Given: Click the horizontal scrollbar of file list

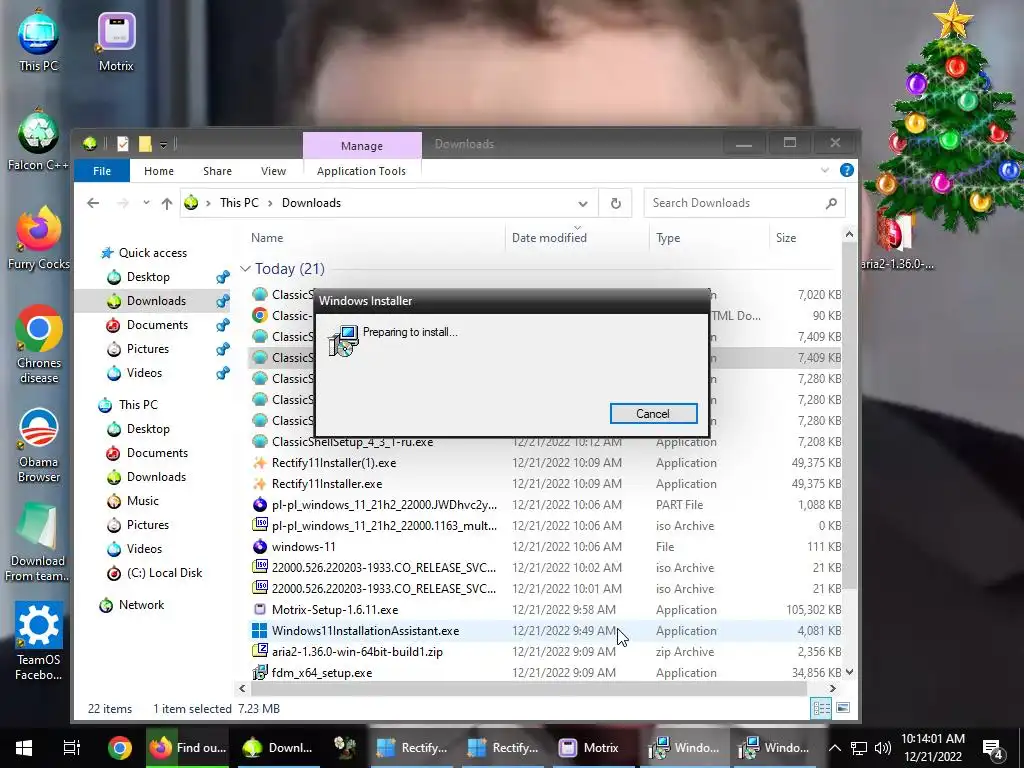Looking at the screenshot, I should pos(530,688).
